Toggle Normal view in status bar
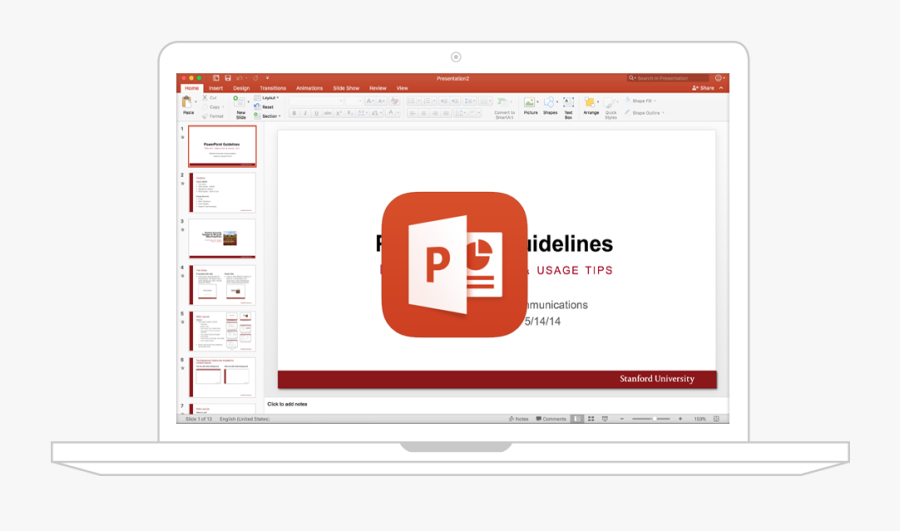This screenshot has height=531, width=900. [577, 419]
